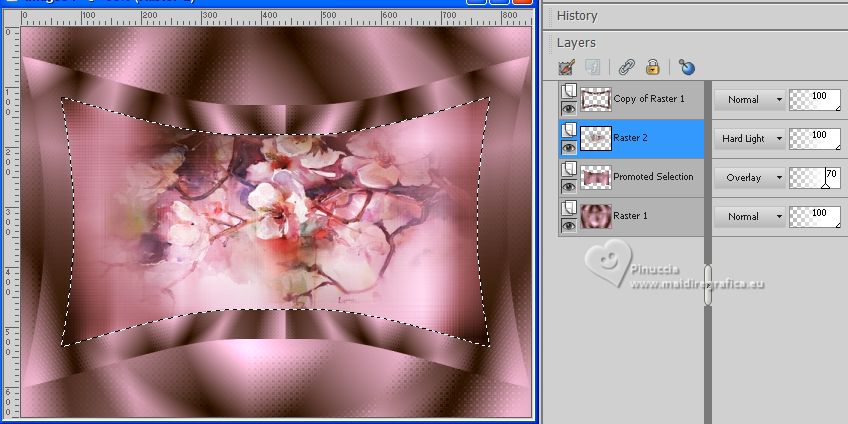Click the raster type icon of Raster 2
848x424 pixels.
[x=569, y=130]
